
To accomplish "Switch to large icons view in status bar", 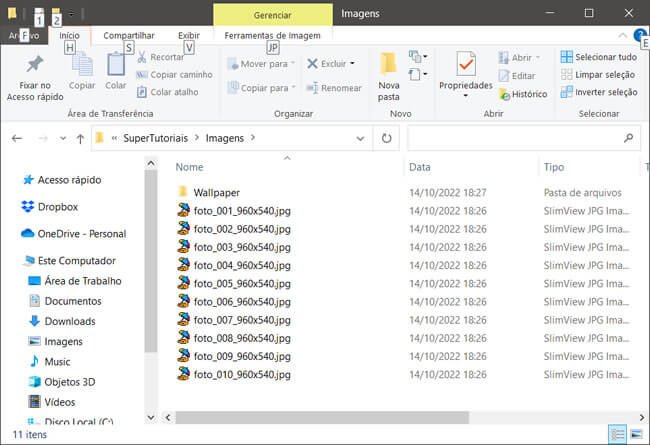I will coord(635,434).
